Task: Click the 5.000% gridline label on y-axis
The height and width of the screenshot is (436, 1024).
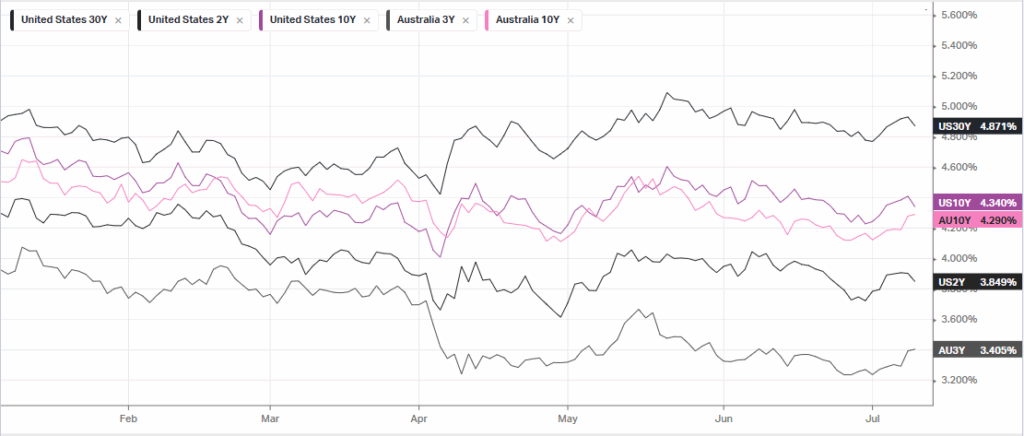Action: pyautogui.click(x=959, y=106)
